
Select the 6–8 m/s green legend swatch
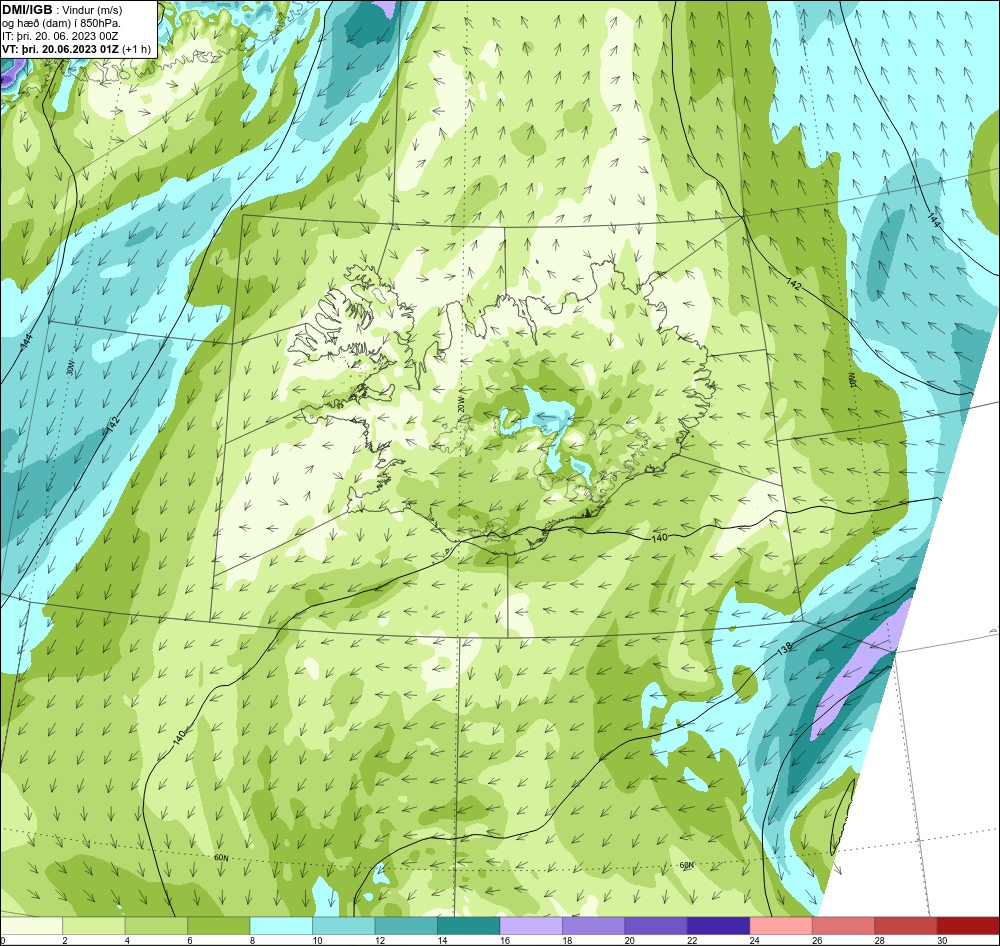tap(219, 926)
